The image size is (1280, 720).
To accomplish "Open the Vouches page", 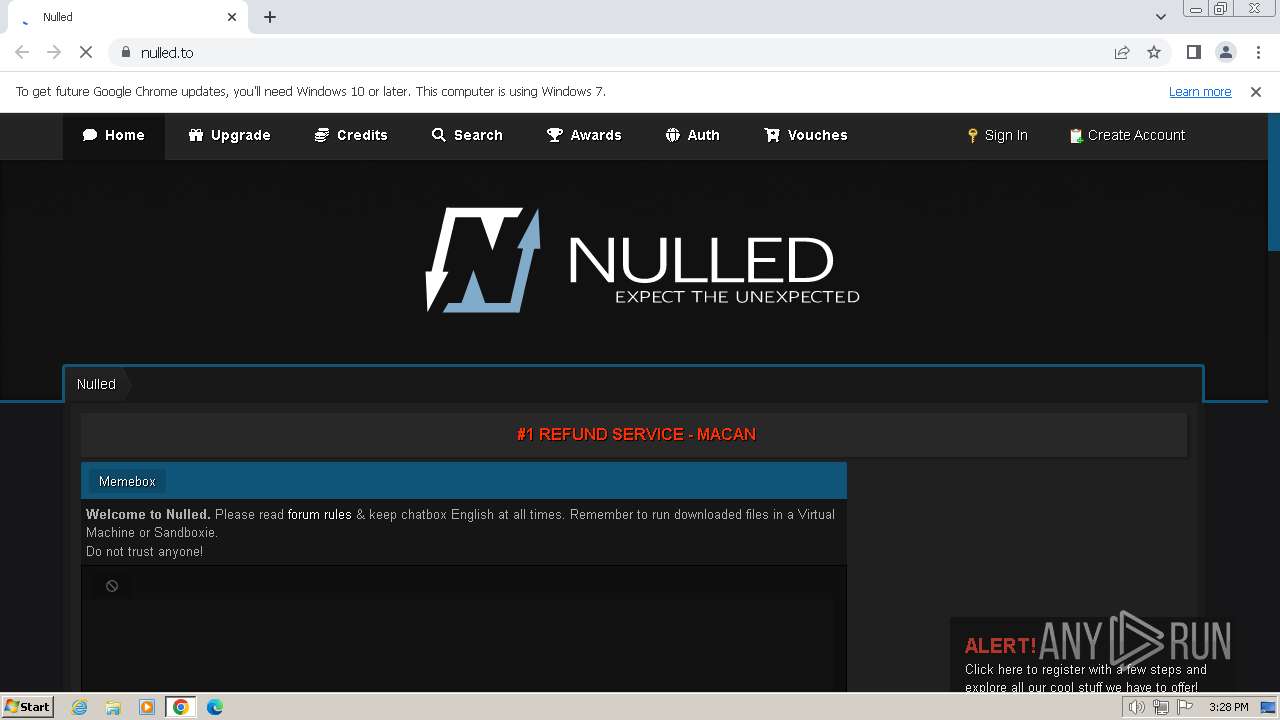I will [x=806, y=135].
